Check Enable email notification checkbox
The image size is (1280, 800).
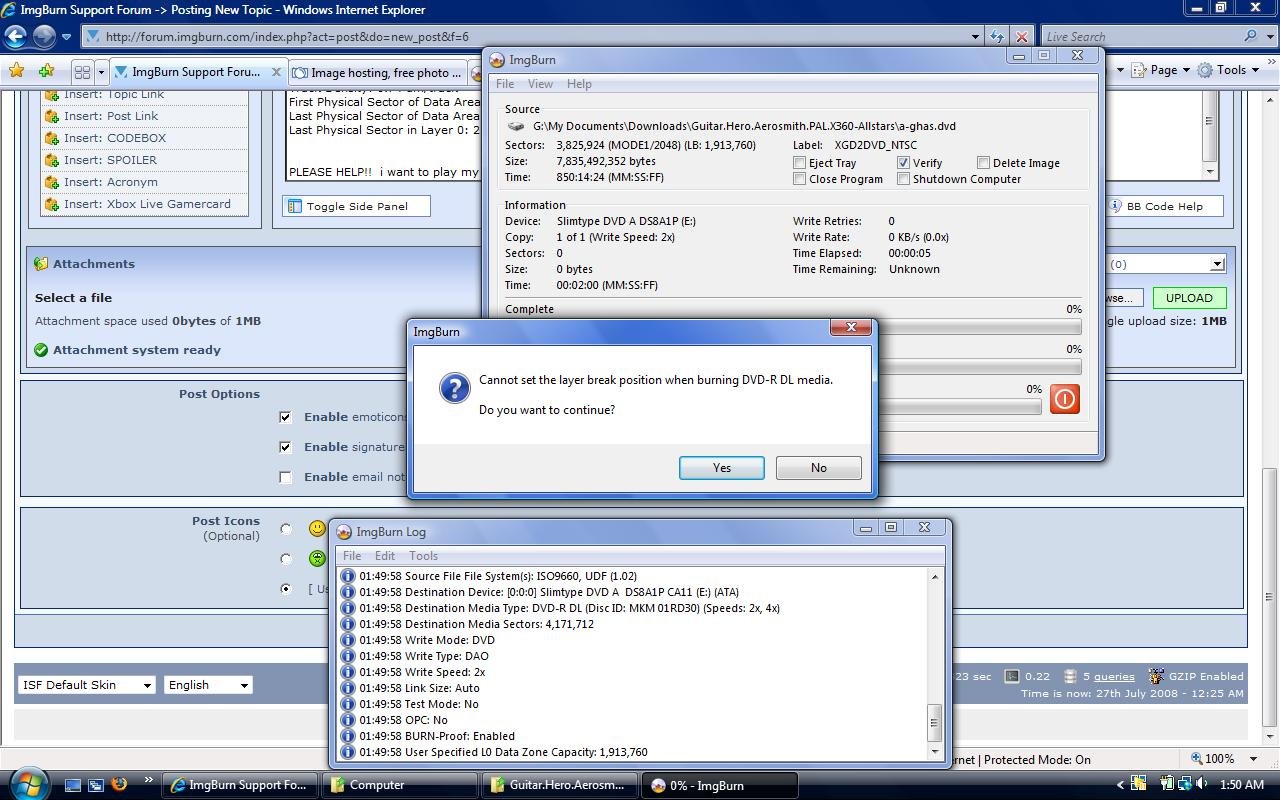pos(286,477)
